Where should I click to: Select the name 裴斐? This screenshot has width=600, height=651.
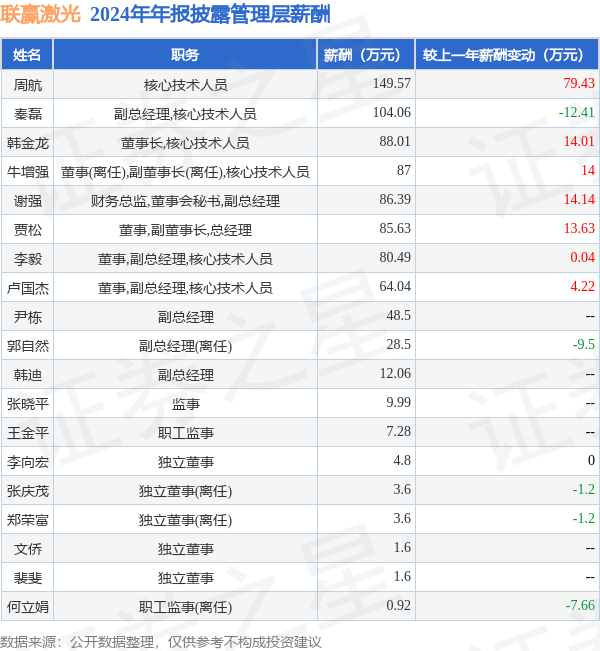(28, 578)
